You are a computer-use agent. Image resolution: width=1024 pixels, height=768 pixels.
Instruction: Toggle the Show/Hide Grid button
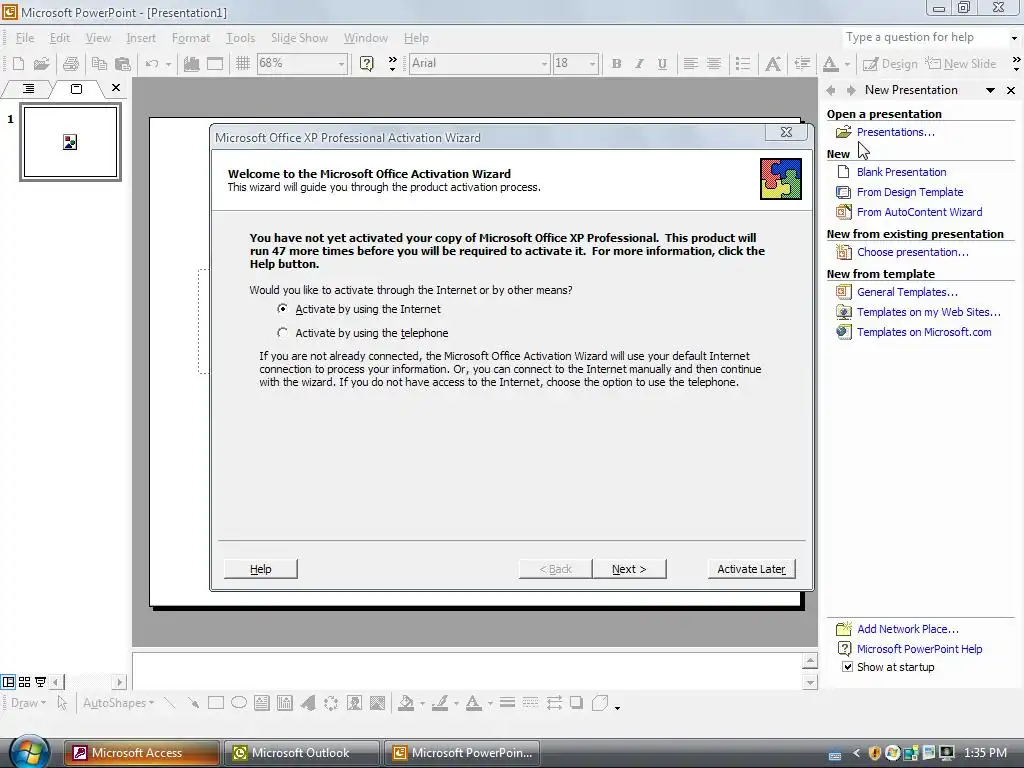(x=243, y=63)
